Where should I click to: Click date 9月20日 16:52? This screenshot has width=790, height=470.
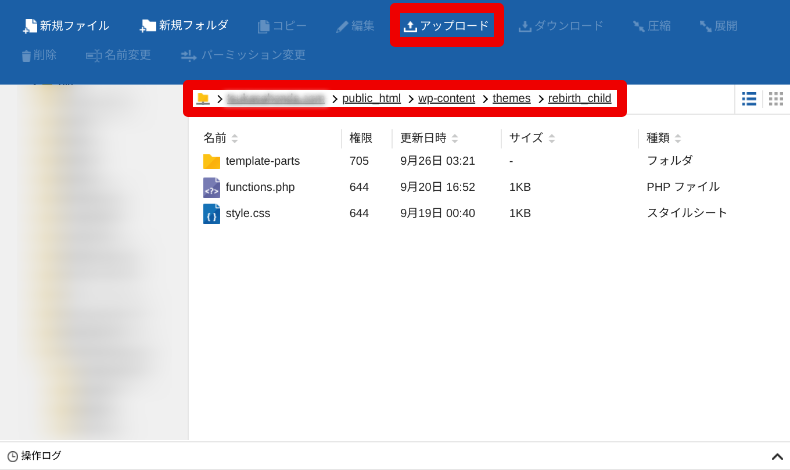tap(437, 187)
